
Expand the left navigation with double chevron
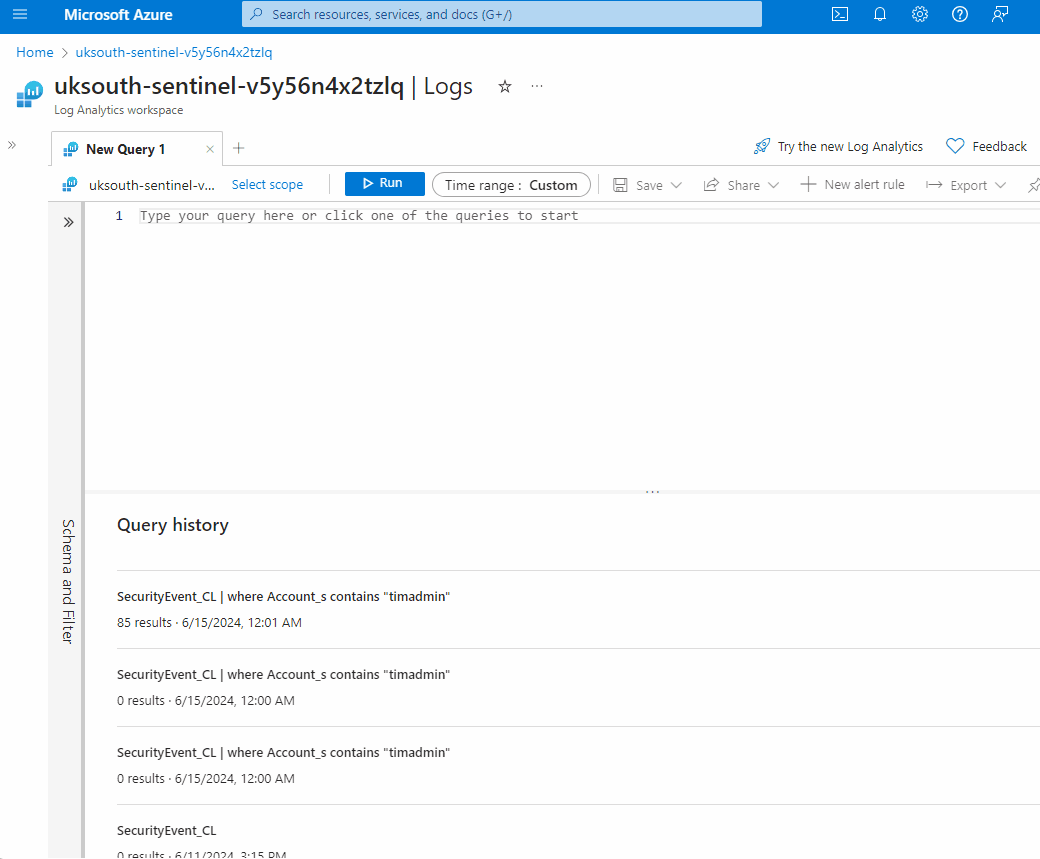pos(11,145)
